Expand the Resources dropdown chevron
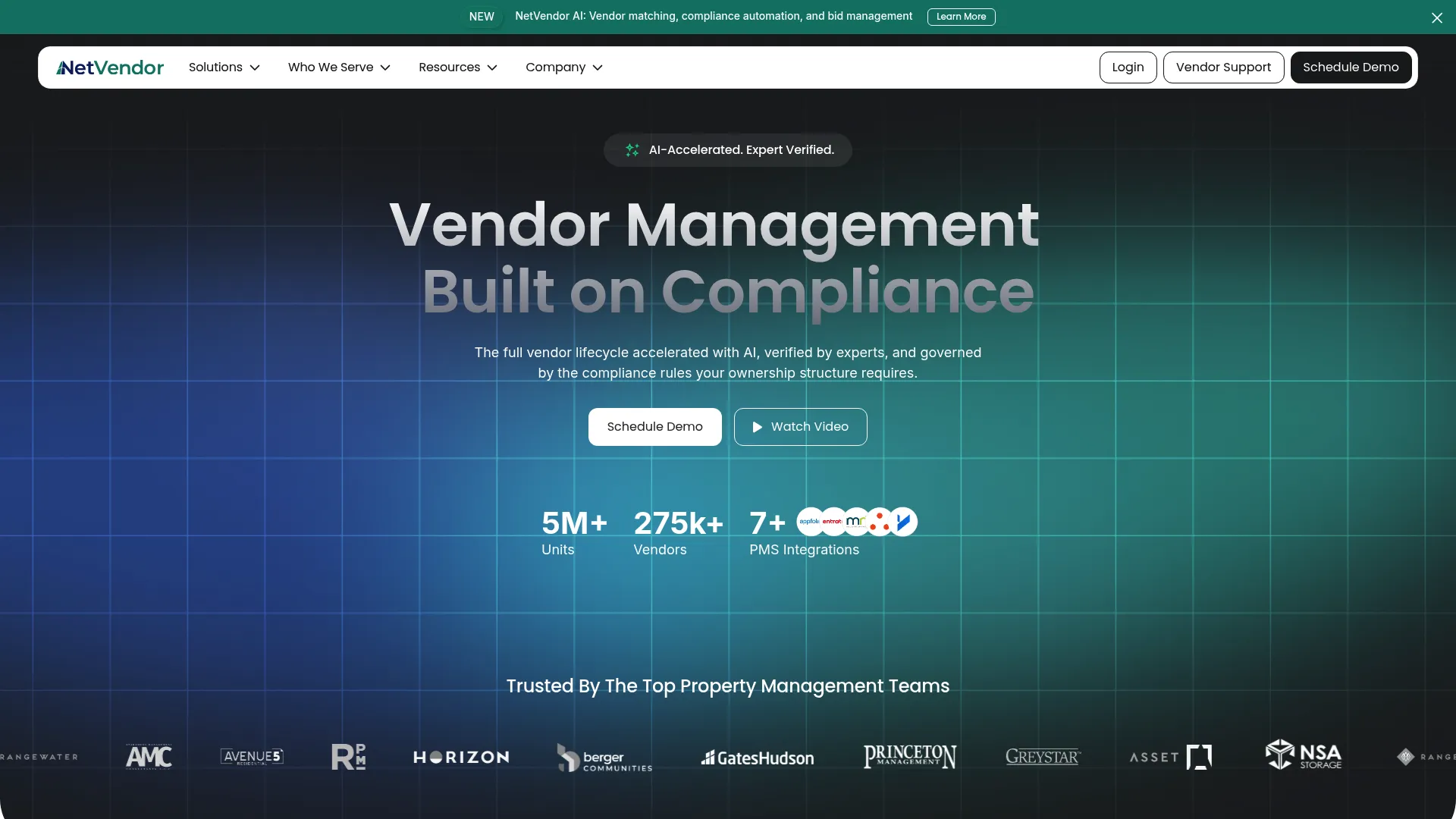Screen dimensions: 1456x819 point(492,67)
